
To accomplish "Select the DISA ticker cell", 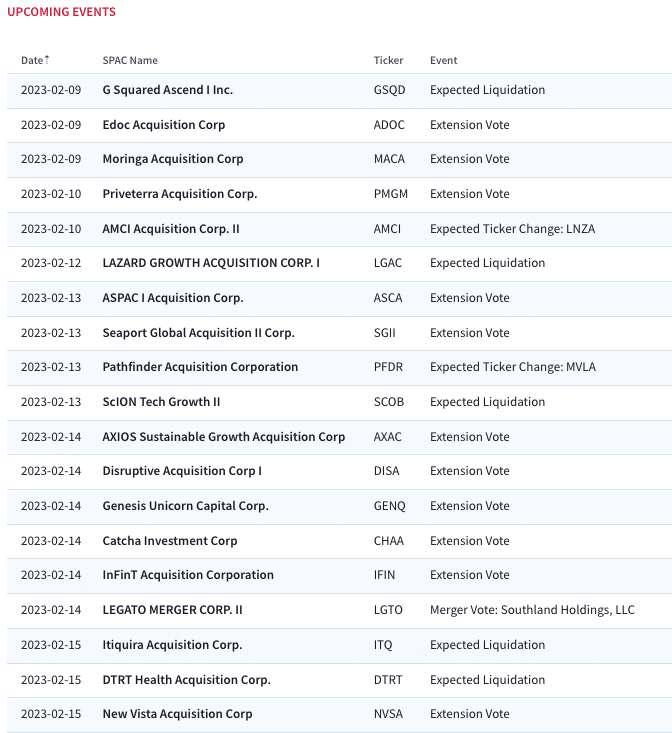I will 386,471.
